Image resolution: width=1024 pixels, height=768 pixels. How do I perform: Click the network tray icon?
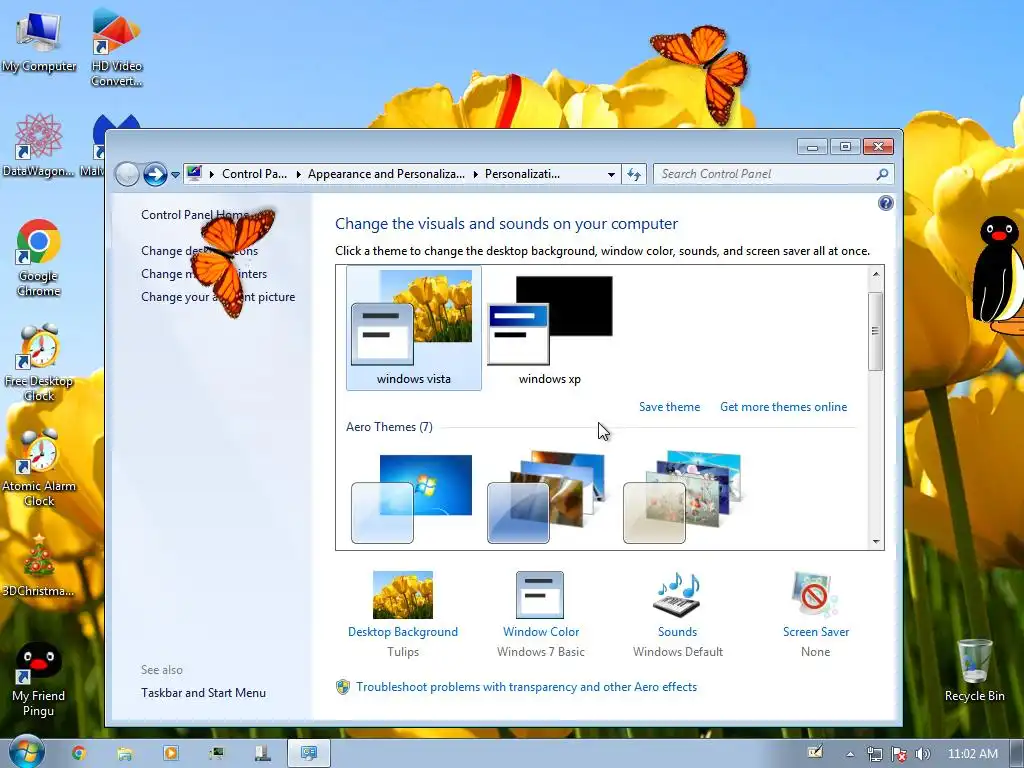click(x=874, y=754)
